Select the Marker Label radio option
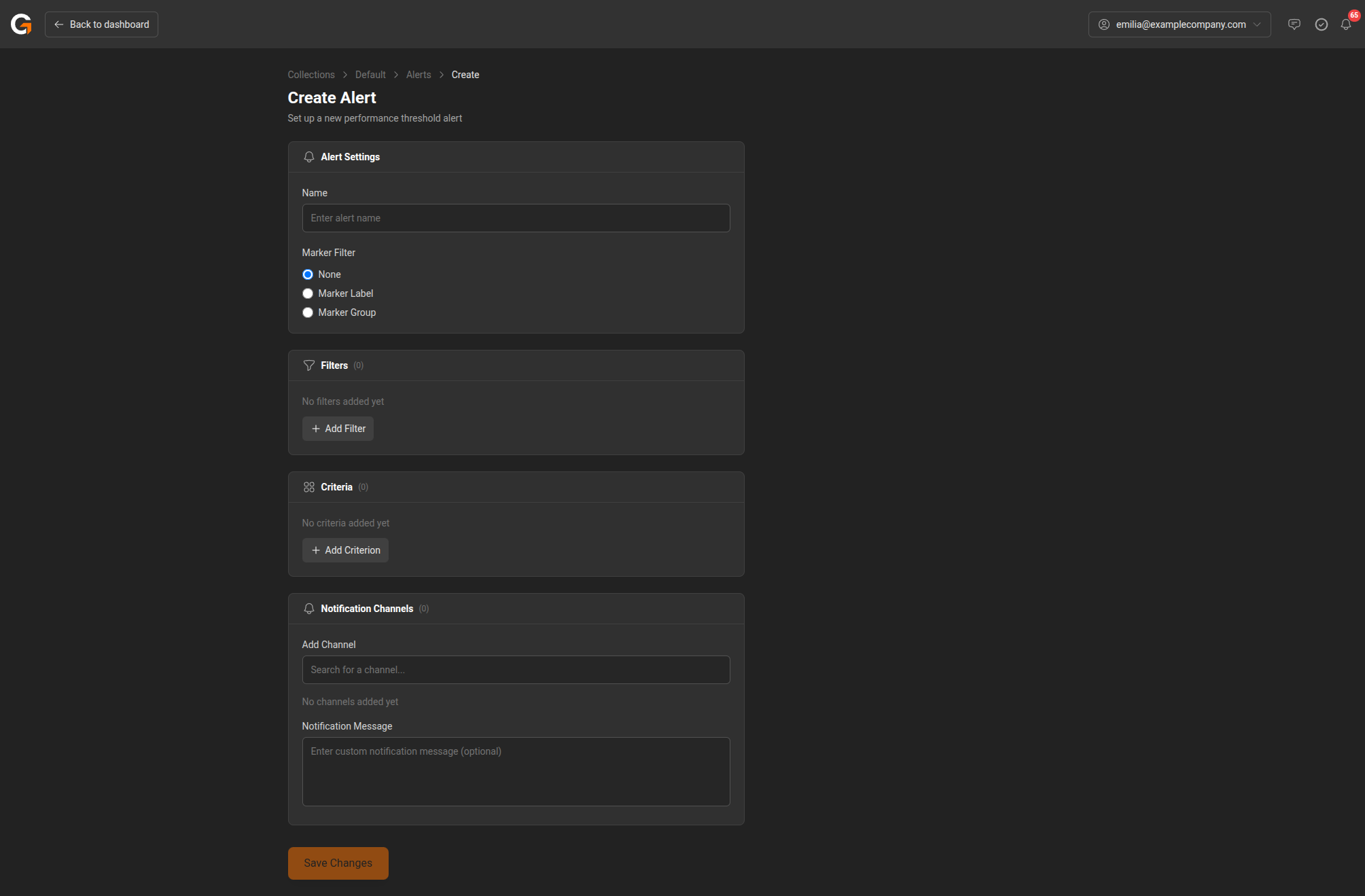This screenshot has width=1365, height=896. coord(308,293)
